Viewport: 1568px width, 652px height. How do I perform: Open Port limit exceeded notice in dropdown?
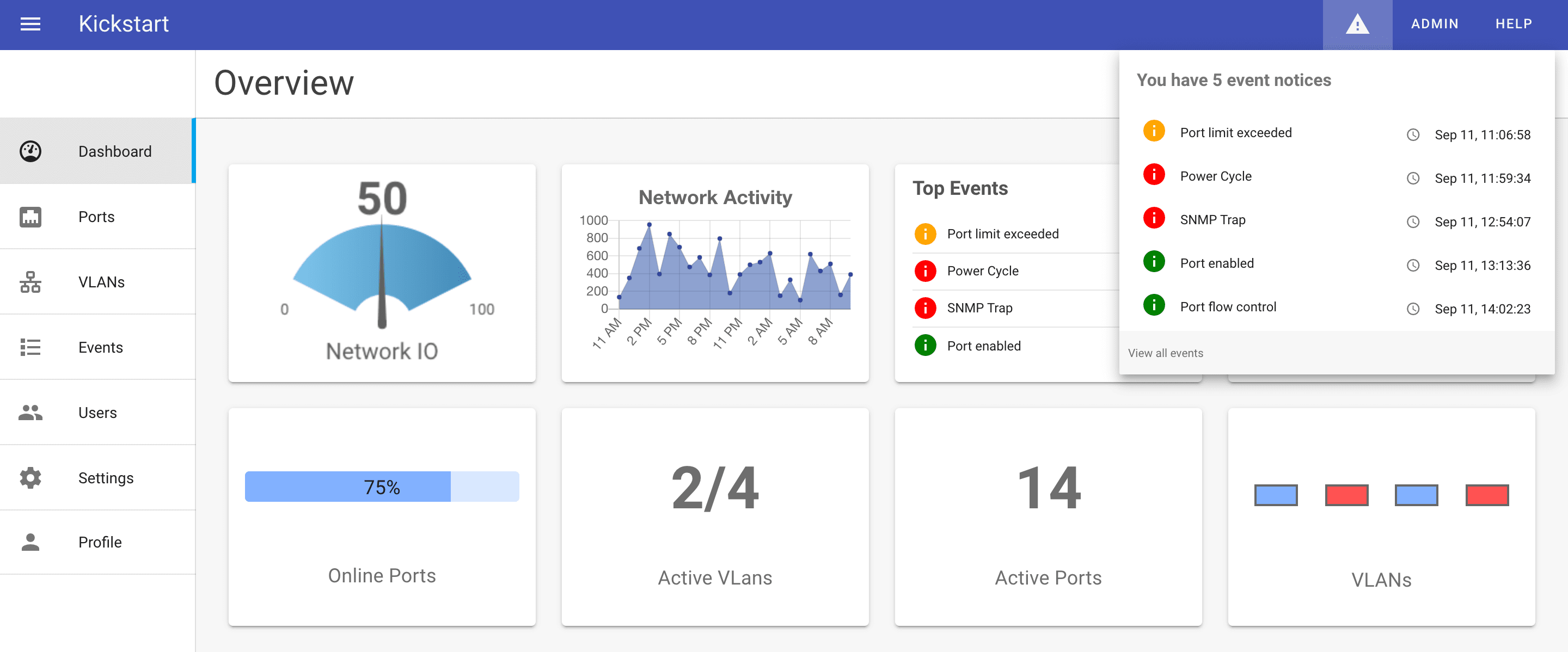[1337, 133]
